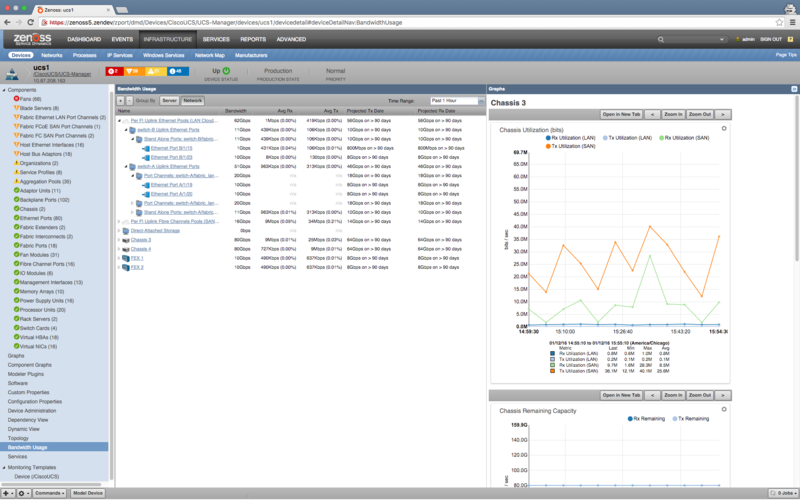
Task: Click the browser address bar
Action: [x=411, y=22]
